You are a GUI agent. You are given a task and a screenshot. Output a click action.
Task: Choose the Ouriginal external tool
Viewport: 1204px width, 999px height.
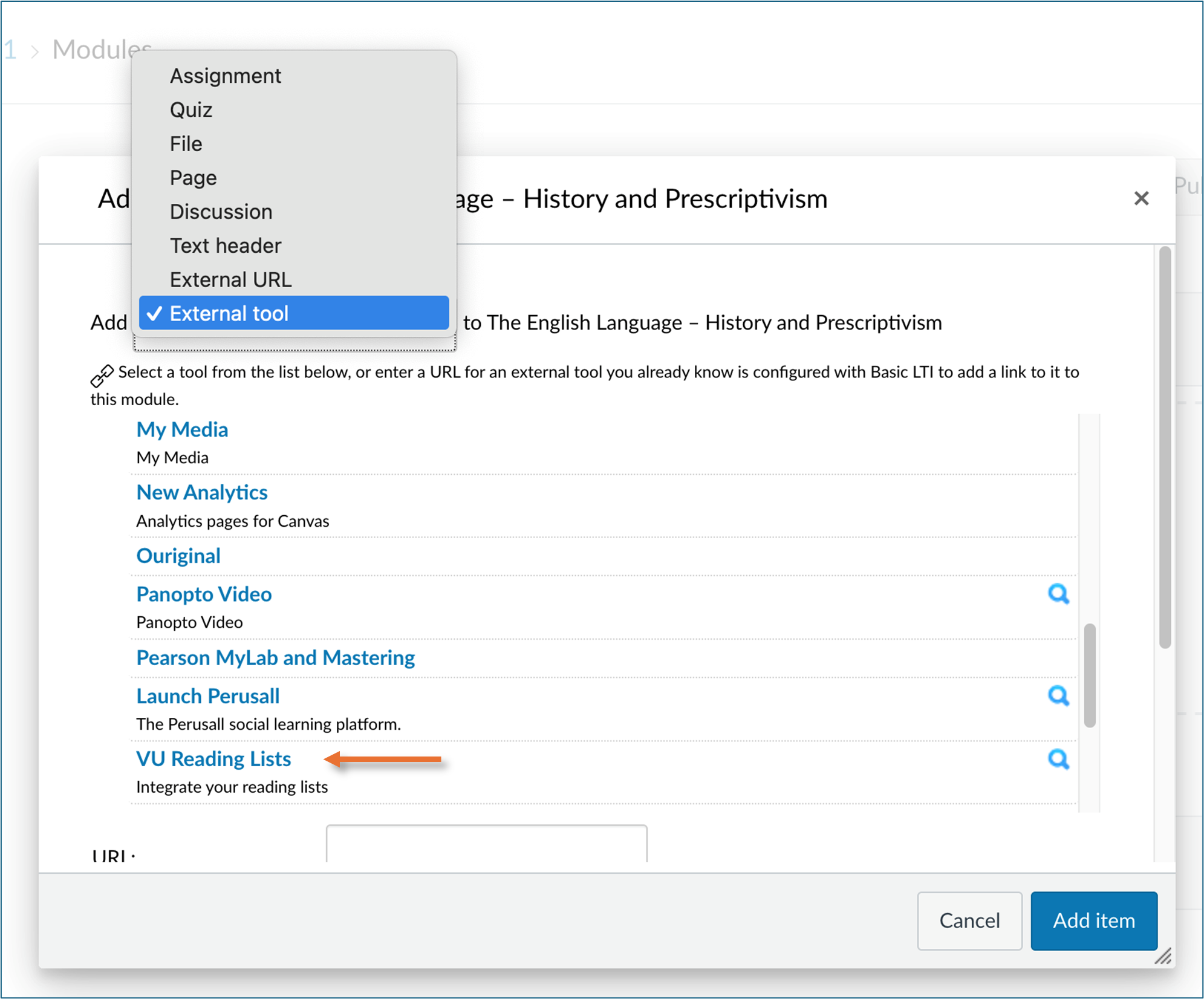click(178, 556)
